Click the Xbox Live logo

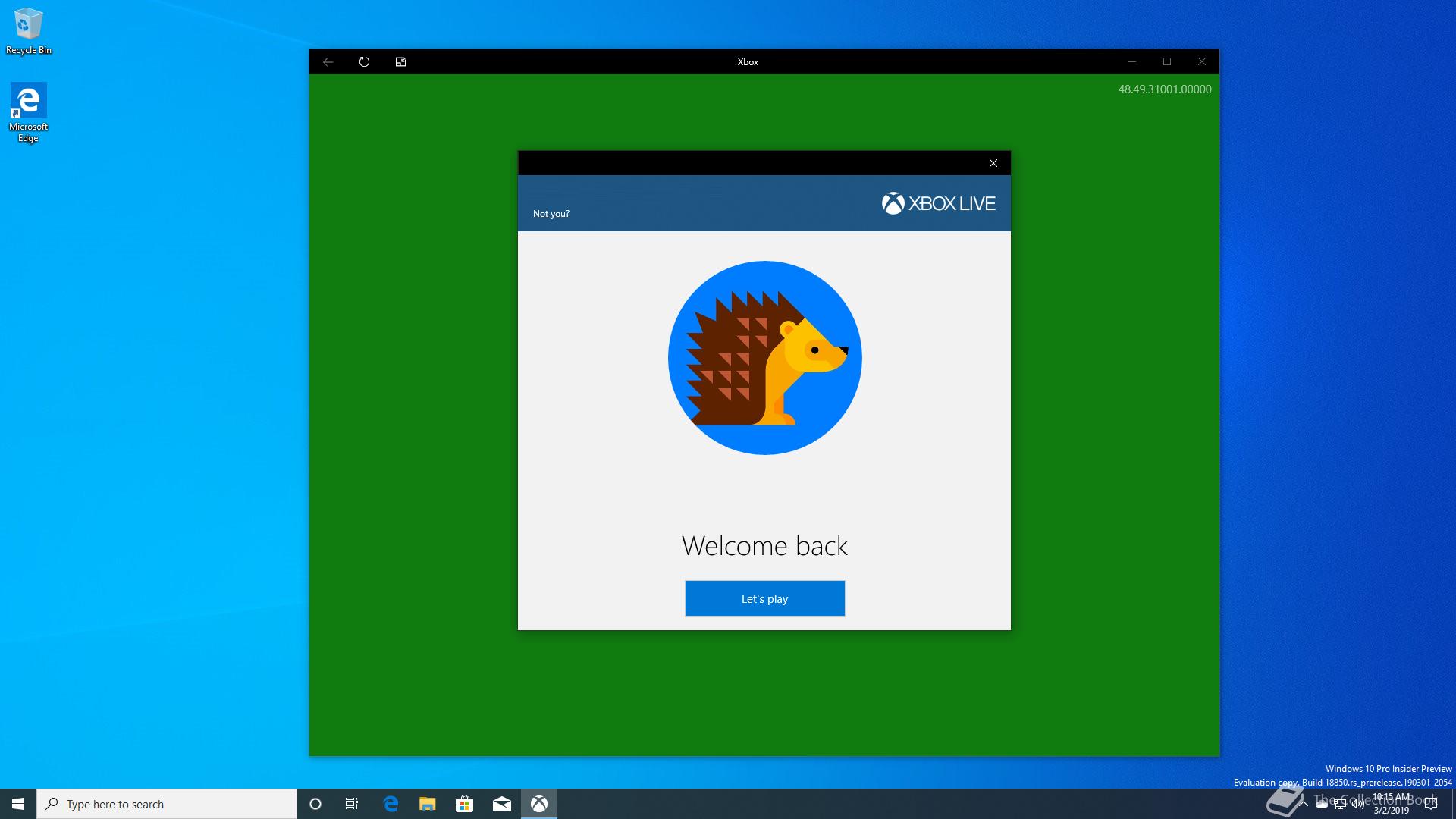(938, 203)
